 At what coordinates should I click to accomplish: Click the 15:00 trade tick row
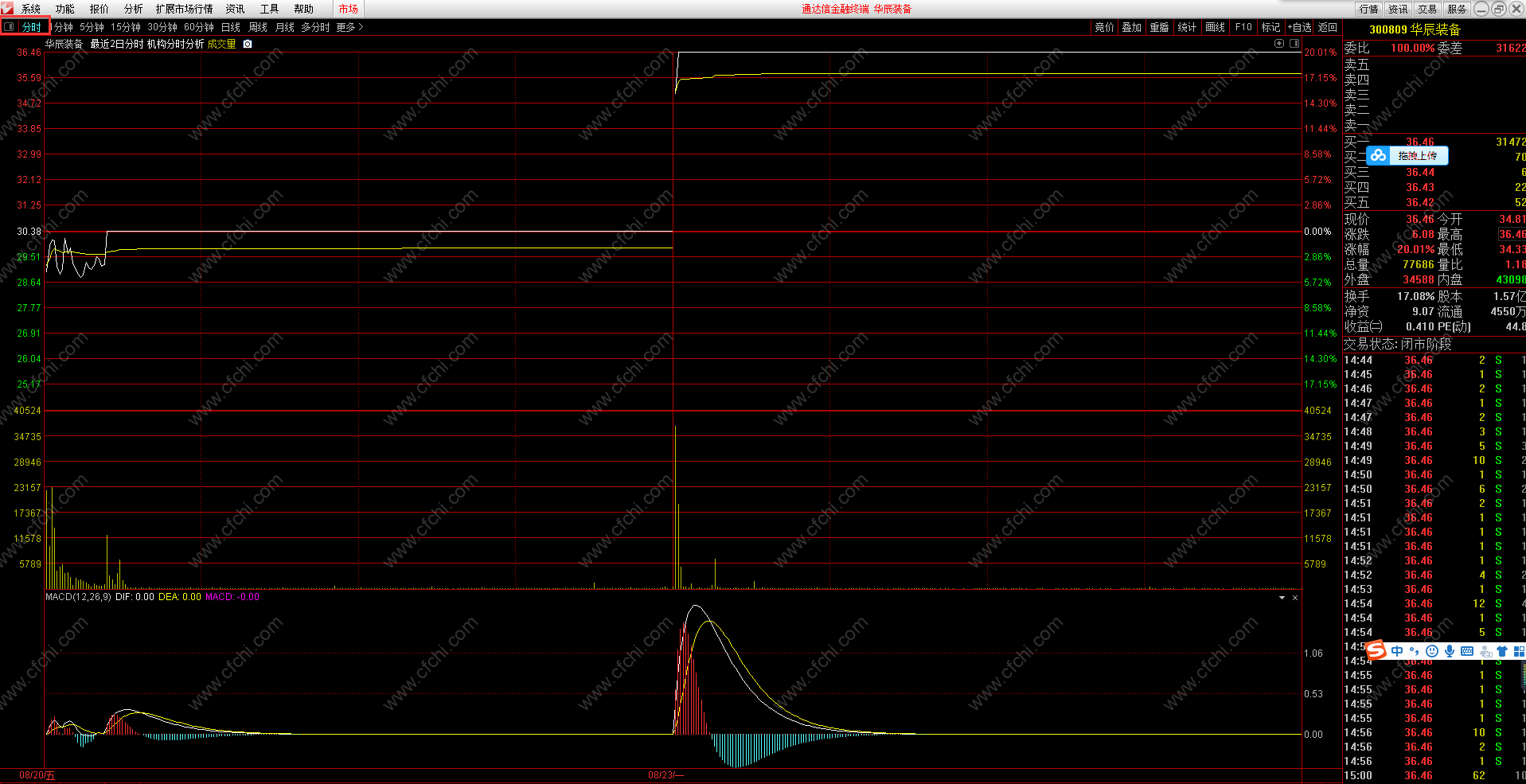(x=1434, y=775)
